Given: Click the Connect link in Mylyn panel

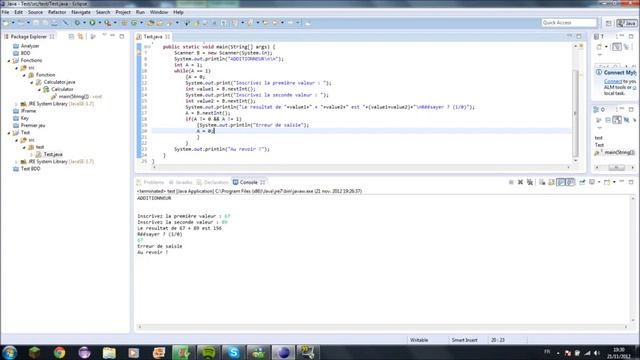Looking at the screenshot, I should (x=613, y=82).
